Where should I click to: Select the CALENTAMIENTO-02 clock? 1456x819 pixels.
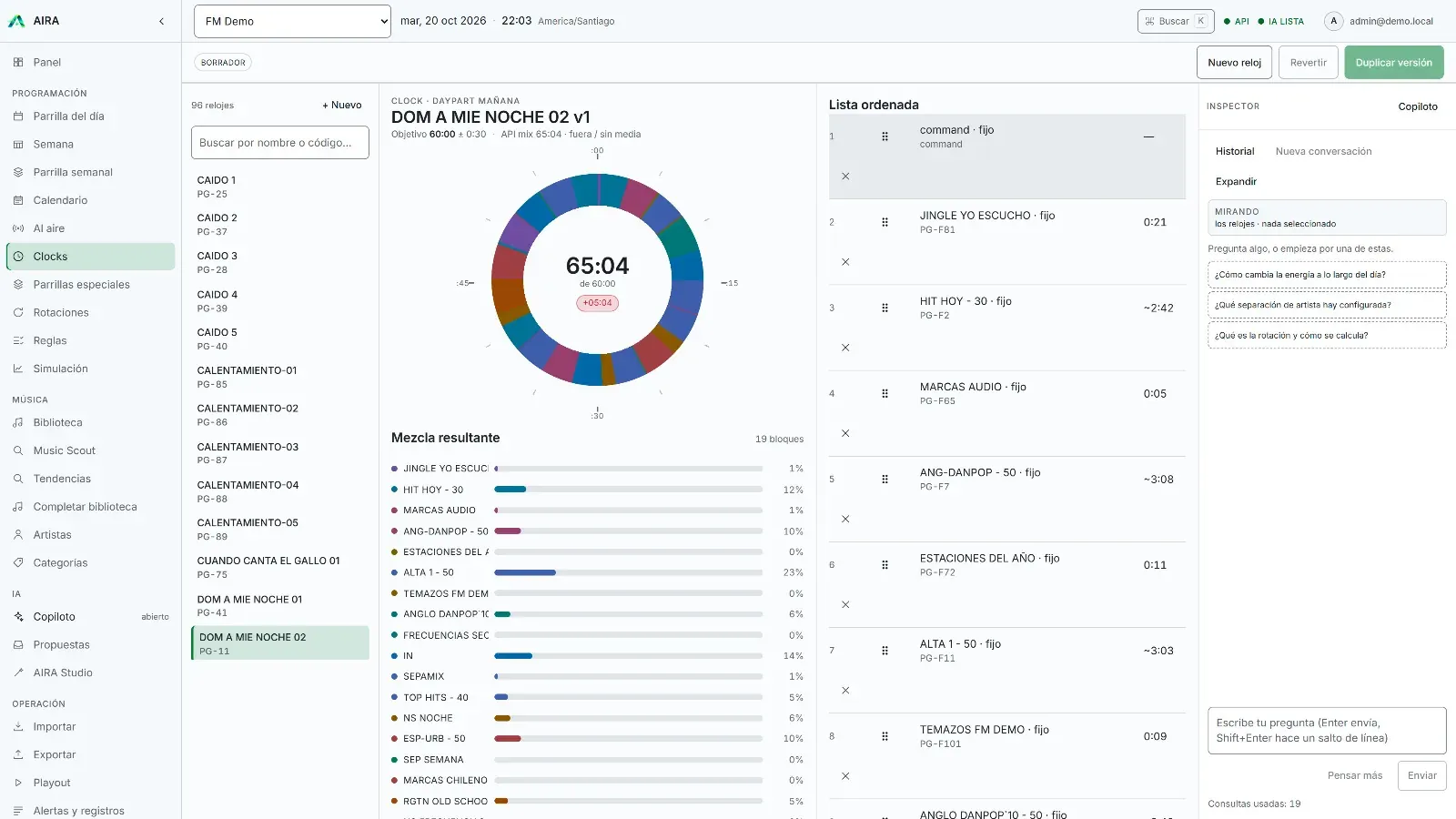280,415
